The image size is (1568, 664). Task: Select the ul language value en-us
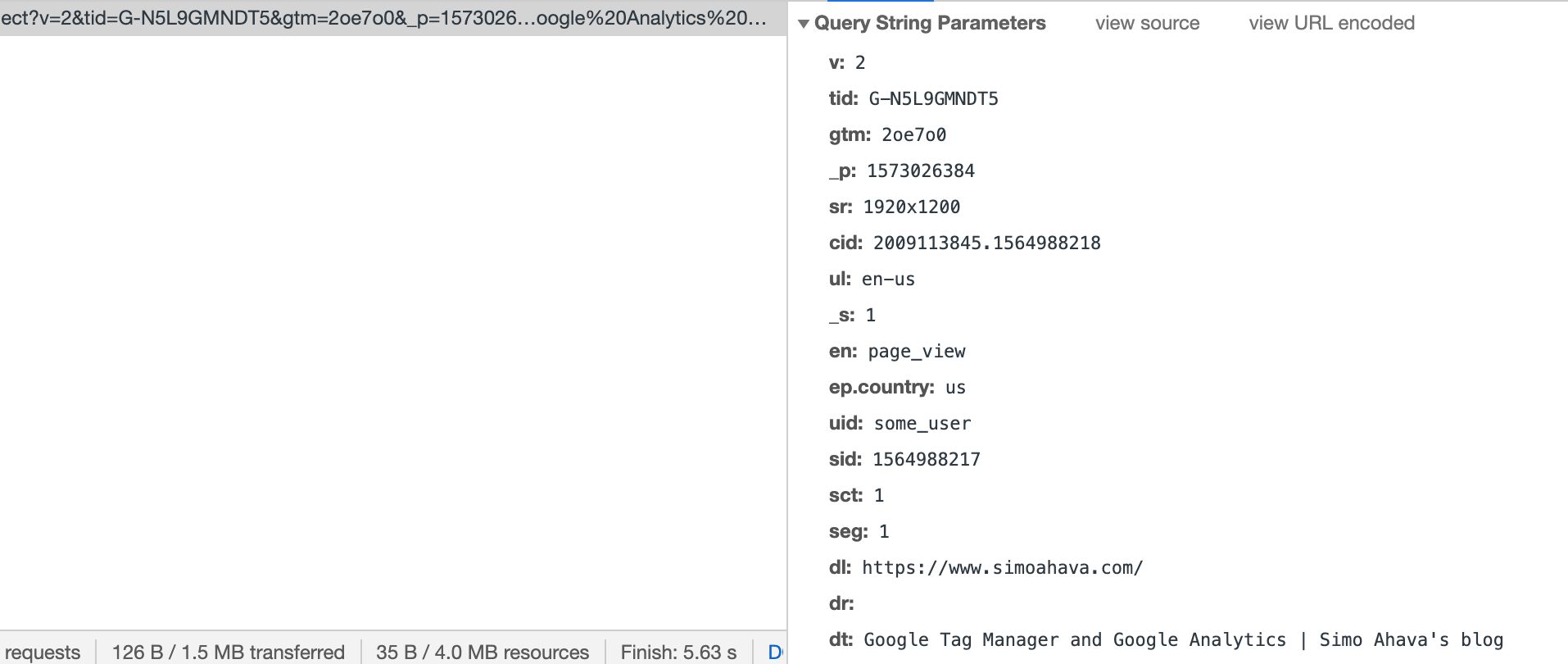tap(888, 280)
